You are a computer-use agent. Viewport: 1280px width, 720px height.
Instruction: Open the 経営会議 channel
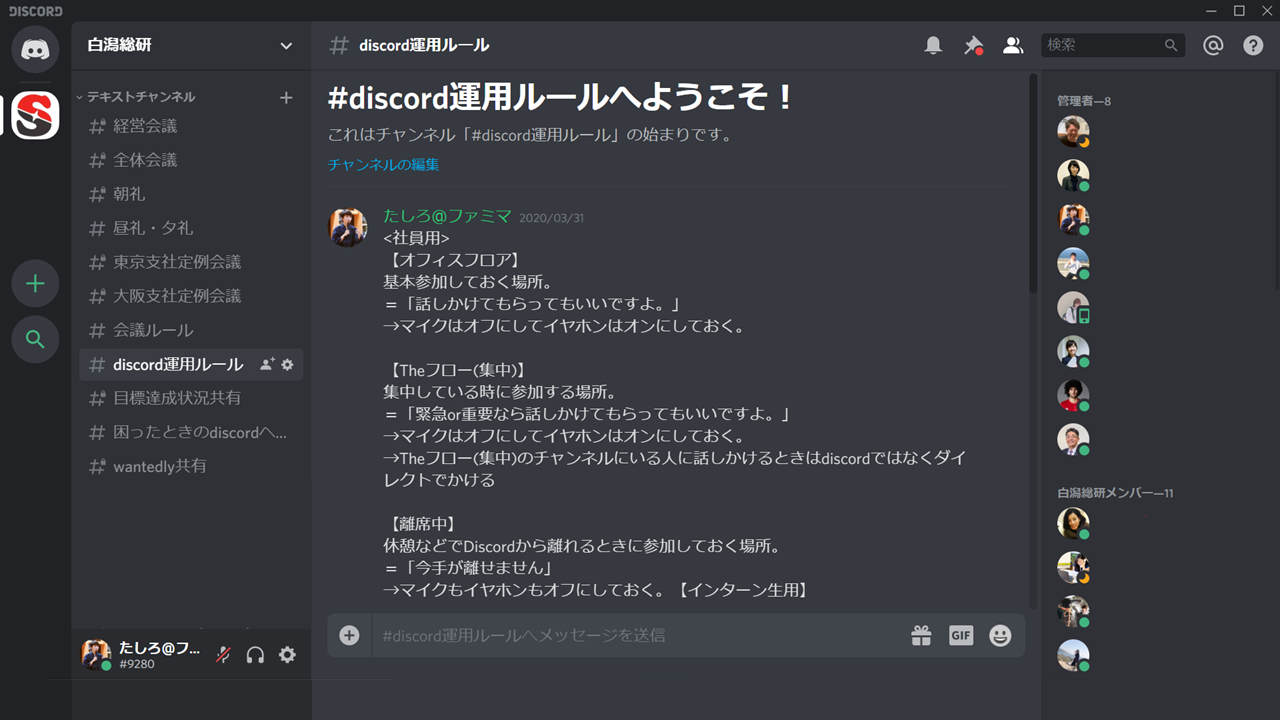coord(191,126)
